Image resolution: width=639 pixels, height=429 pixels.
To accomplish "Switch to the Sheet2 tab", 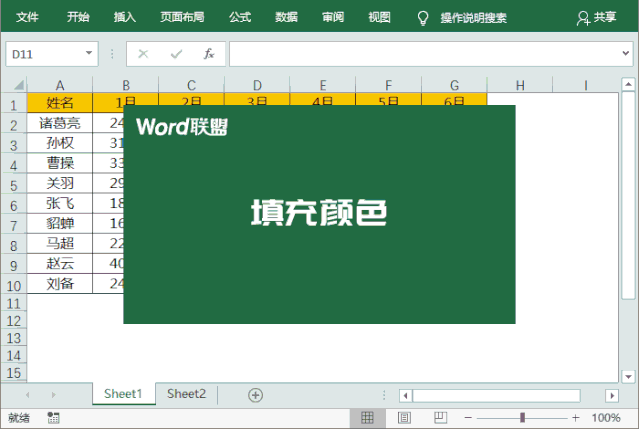I will pos(186,394).
